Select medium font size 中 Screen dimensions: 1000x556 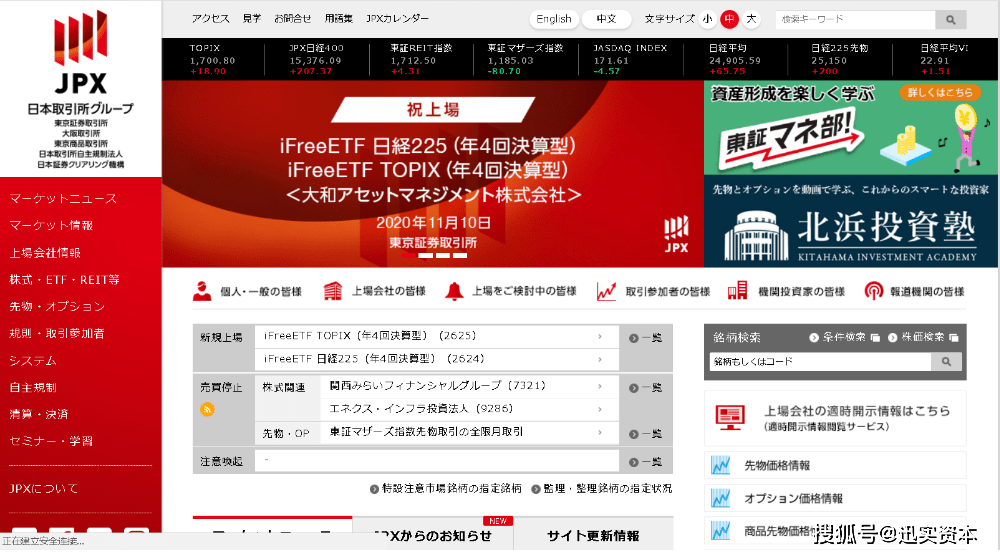pos(729,19)
